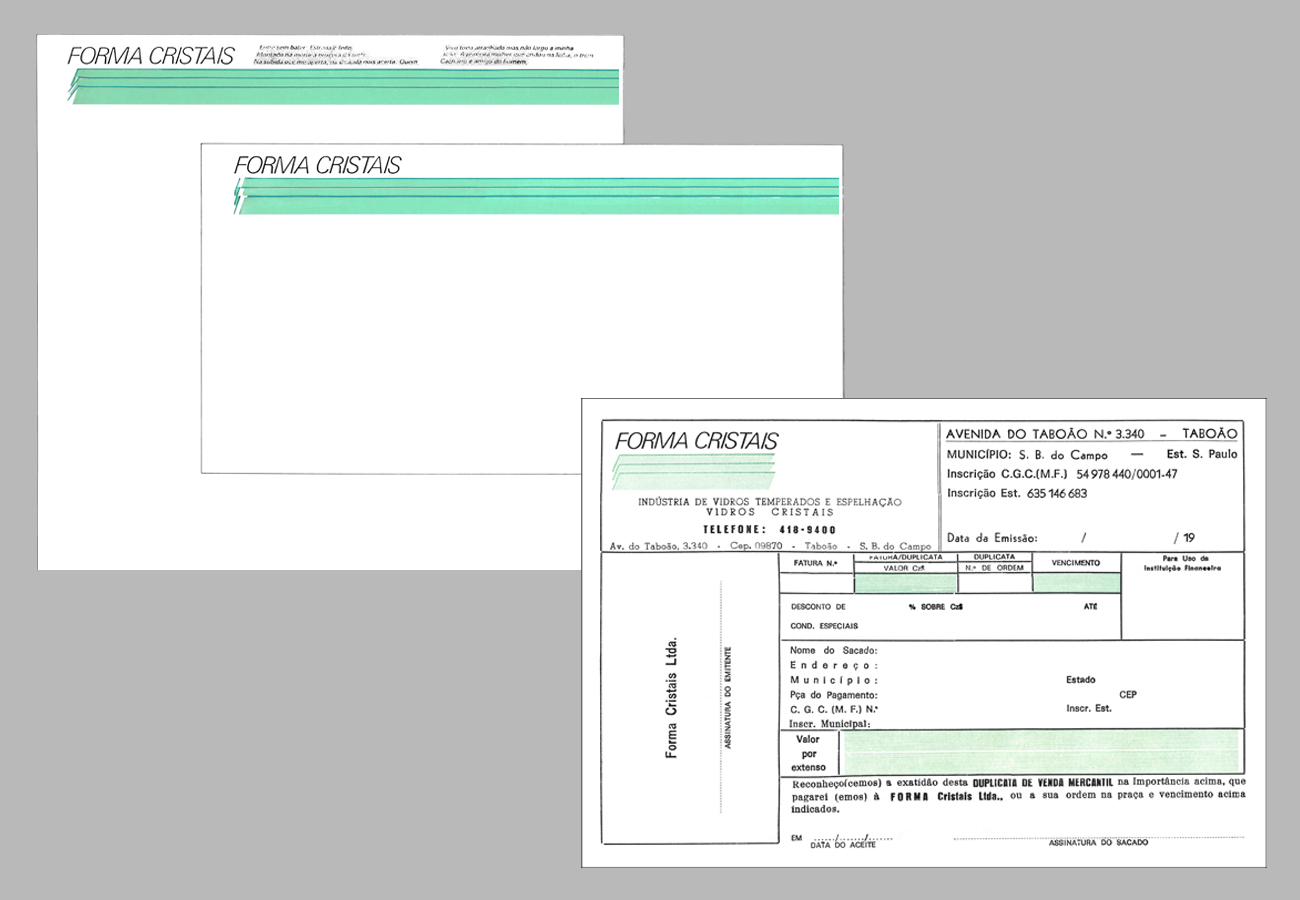Screen dimensions: 1300x900
Task: Click the green stripe band on the front envelope
Action: 538,196
